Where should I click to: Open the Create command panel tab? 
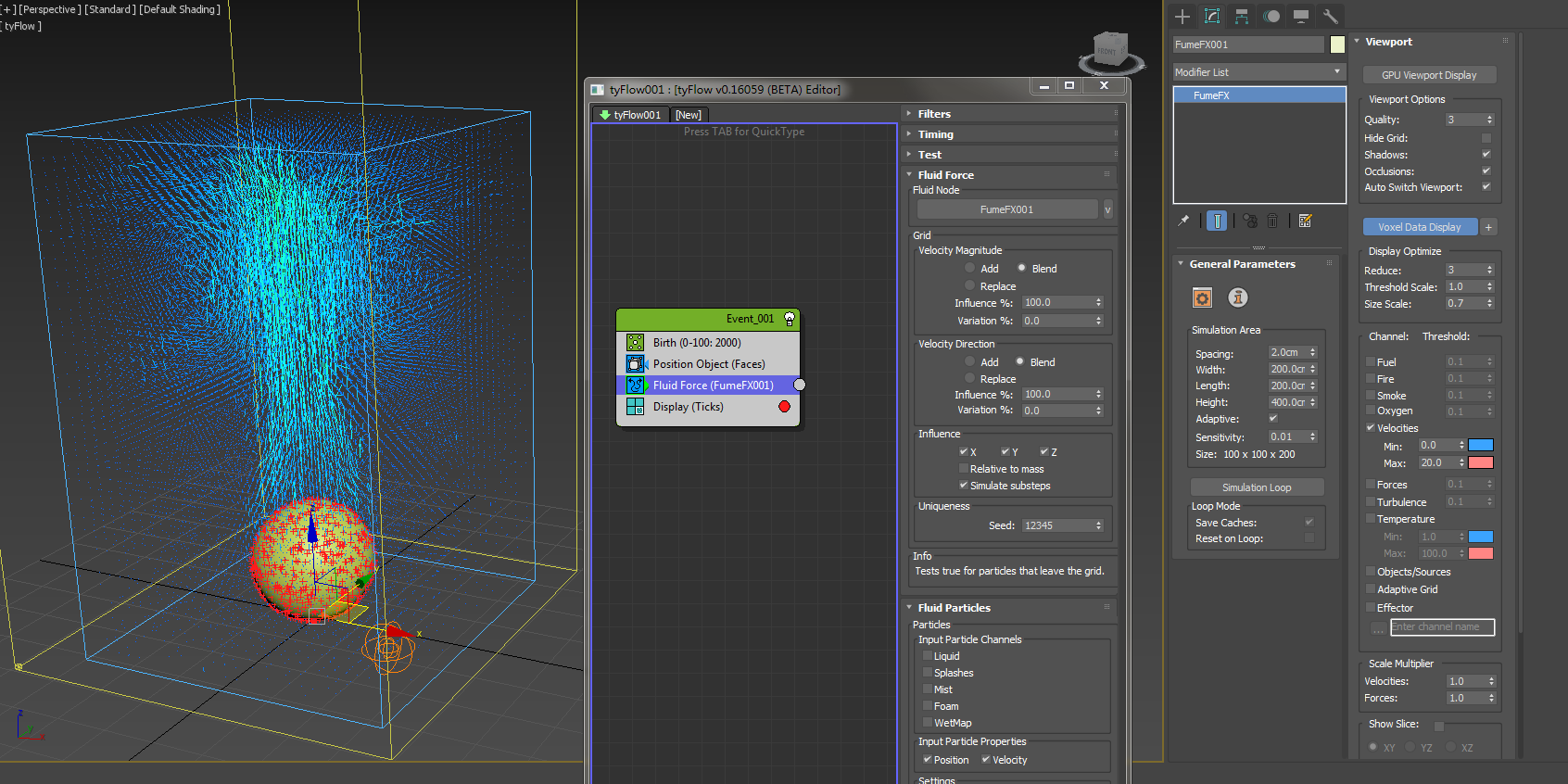click(1182, 17)
